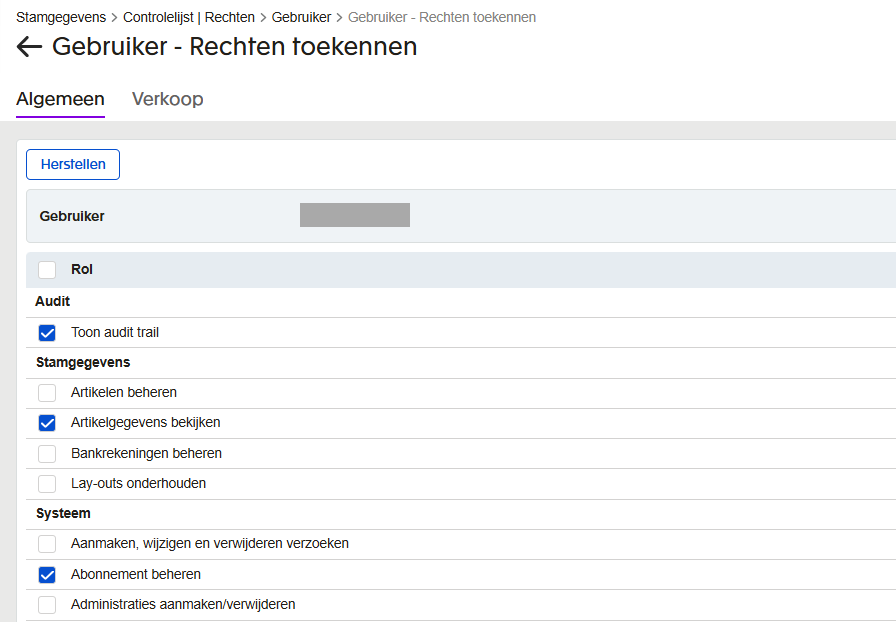Image resolution: width=896 pixels, height=622 pixels.
Task: Click the 'Abonnement beheren' label text
Action: (136, 574)
